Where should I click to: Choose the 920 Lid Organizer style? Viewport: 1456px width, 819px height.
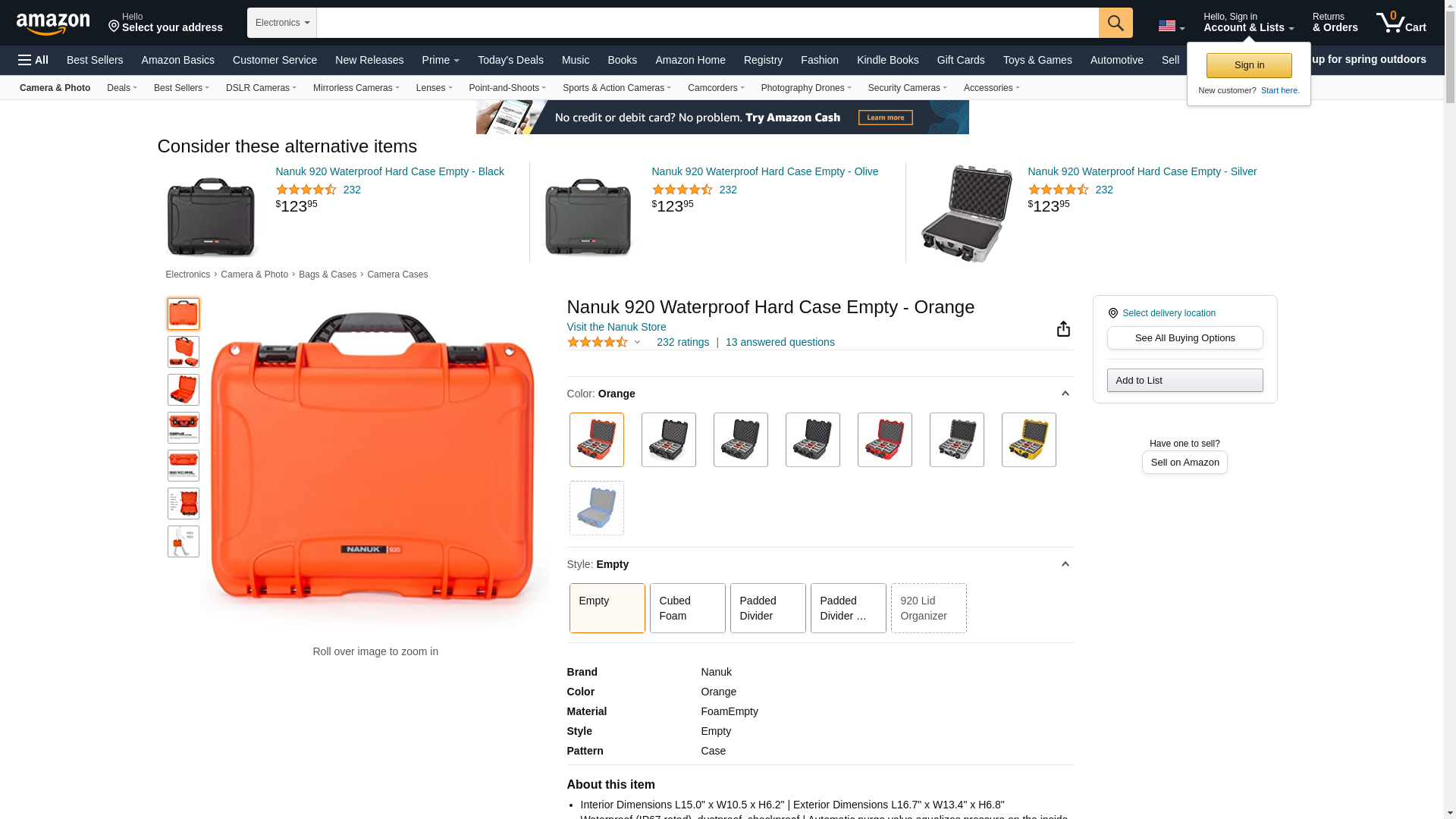click(x=928, y=608)
